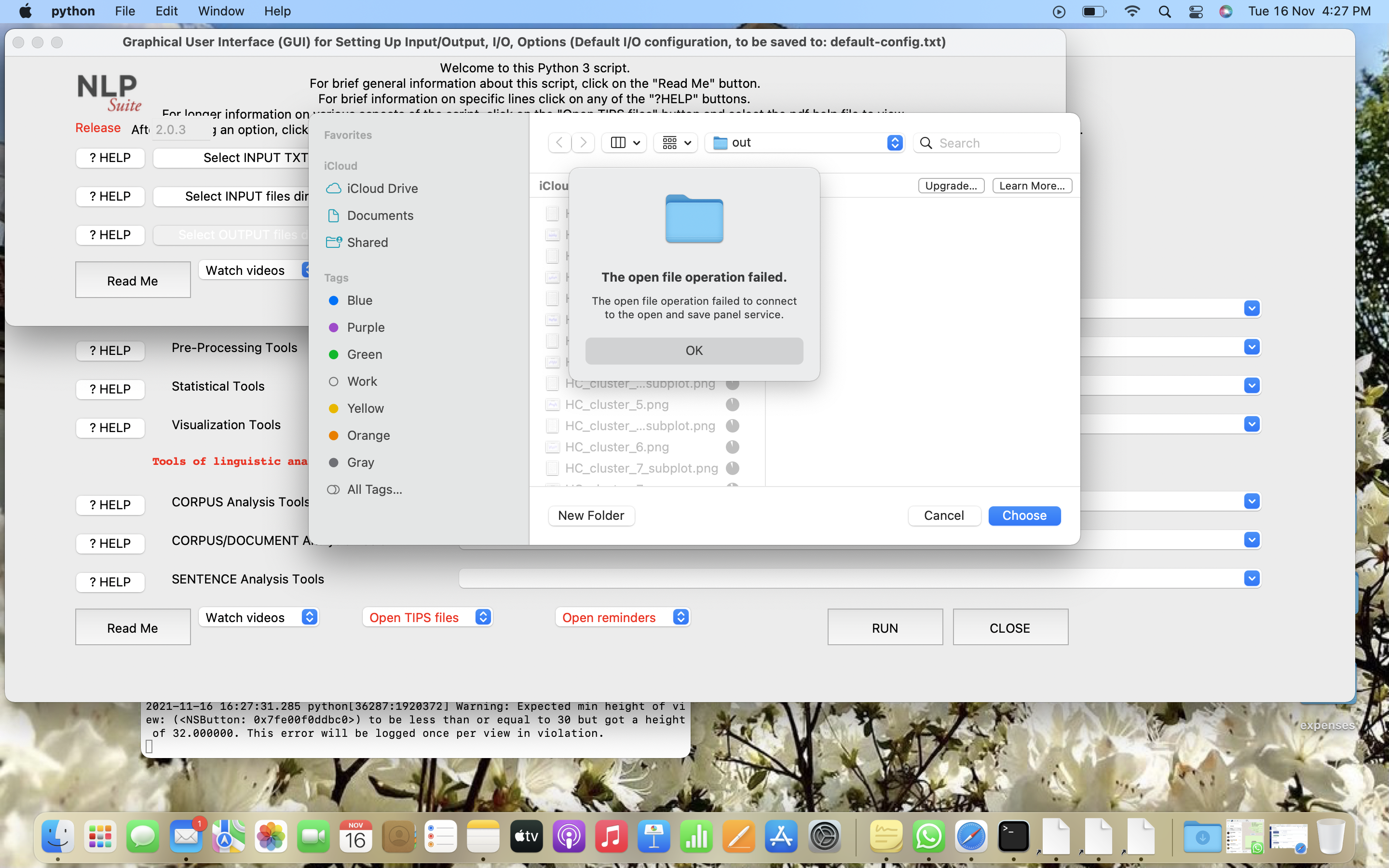This screenshot has width=1389, height=868.
Task: Open Spotlight search in menu bar
Action: point(1165,12)
